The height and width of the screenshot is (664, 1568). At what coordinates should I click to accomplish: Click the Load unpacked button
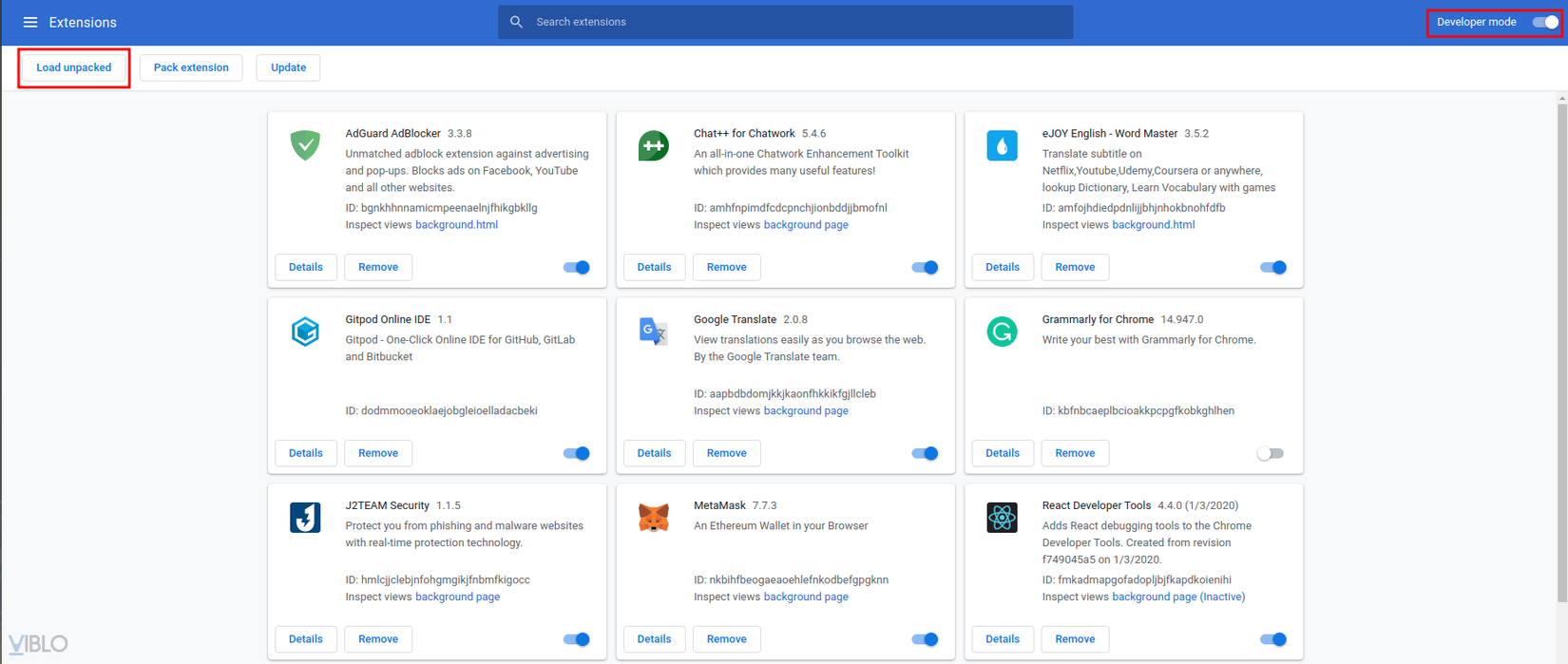[74, 67]
